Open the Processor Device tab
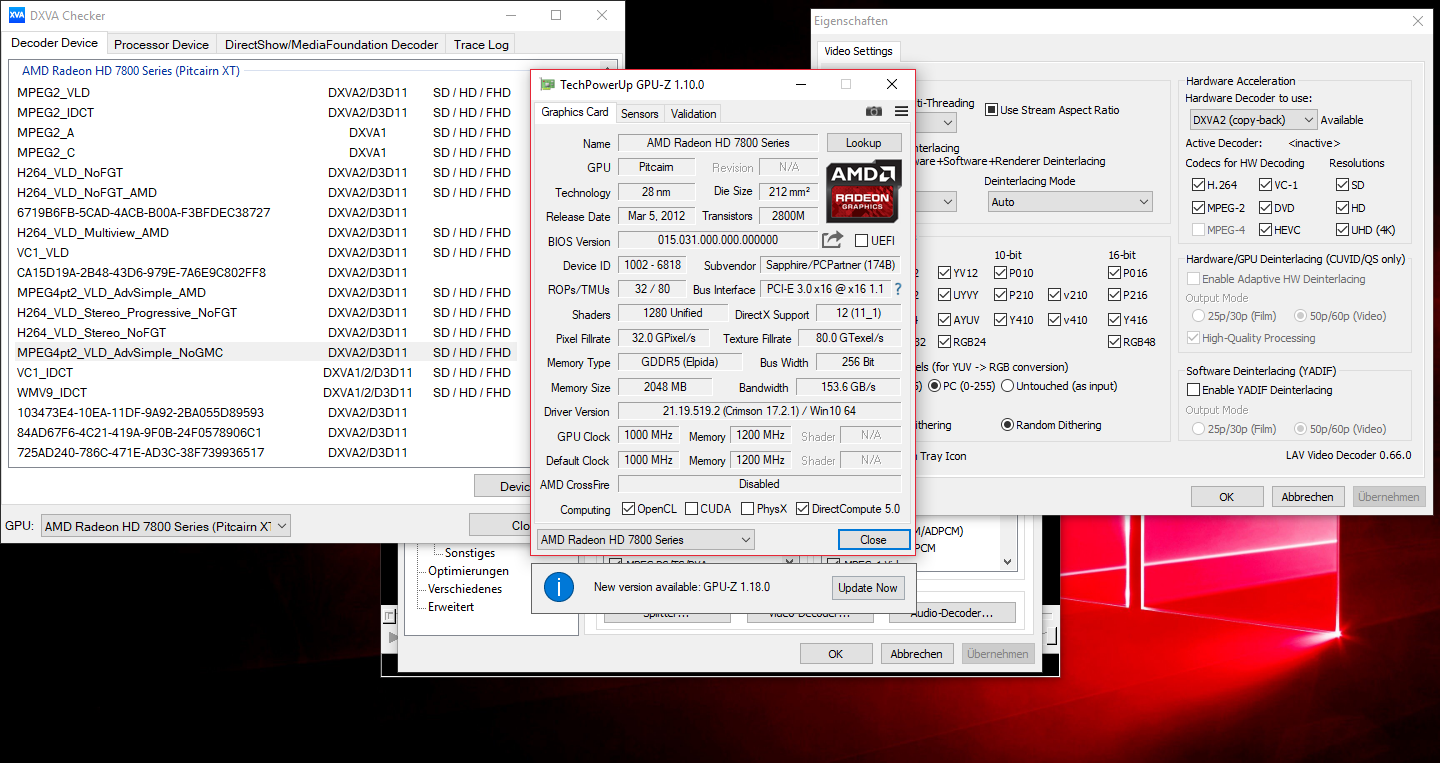The image size is (1440, 763). pyautogui.click(x=161, y=45)
